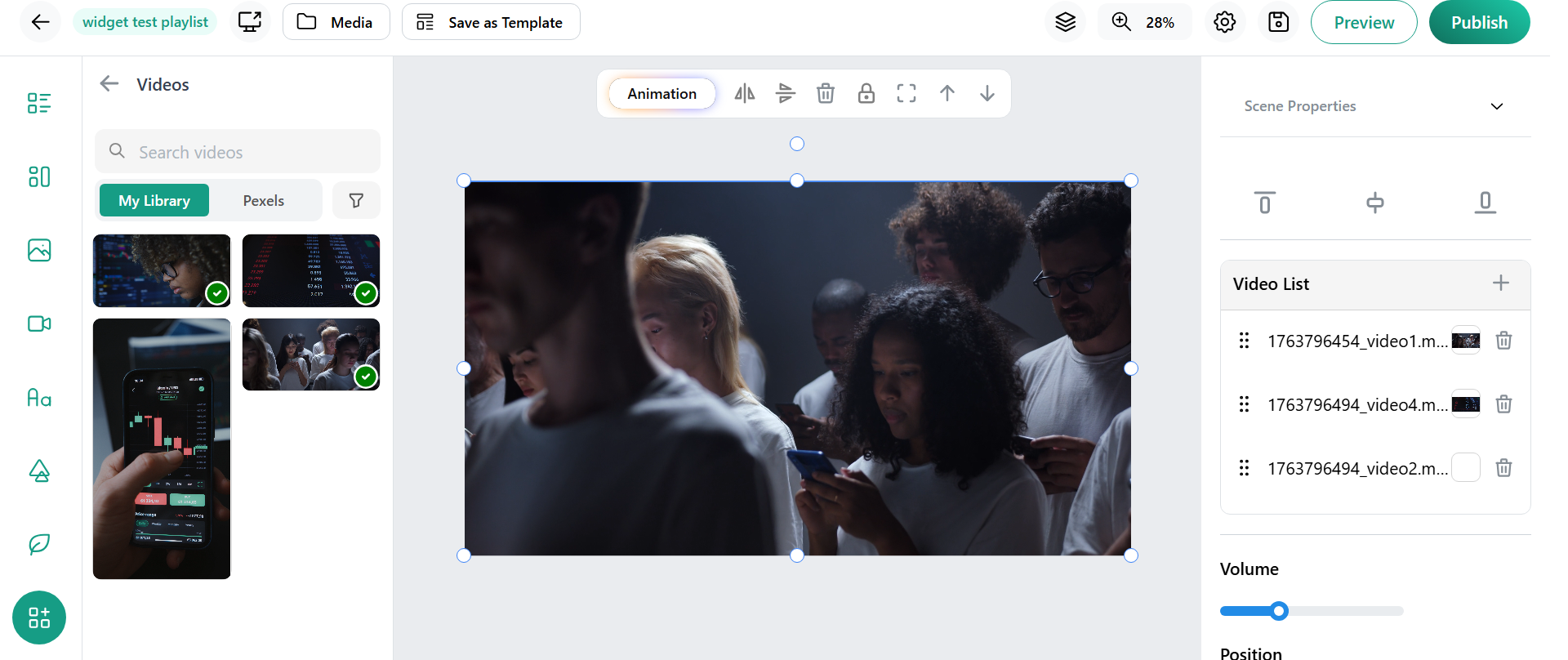Select 1763796454_video1 list entry
The height and width of the screenshot is (660, 1568).
(1357, 341)
